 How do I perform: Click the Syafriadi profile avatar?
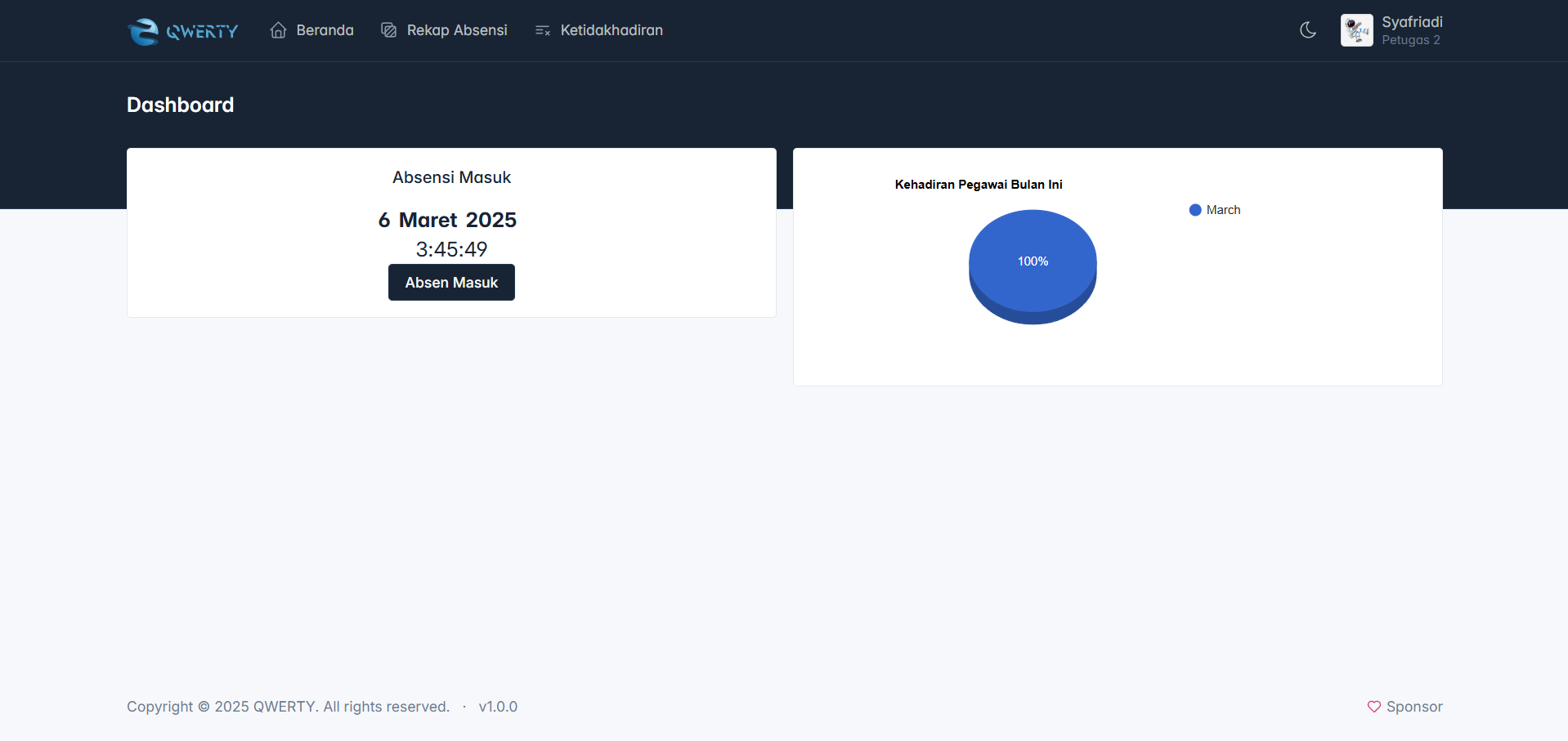click(1357, 30)
